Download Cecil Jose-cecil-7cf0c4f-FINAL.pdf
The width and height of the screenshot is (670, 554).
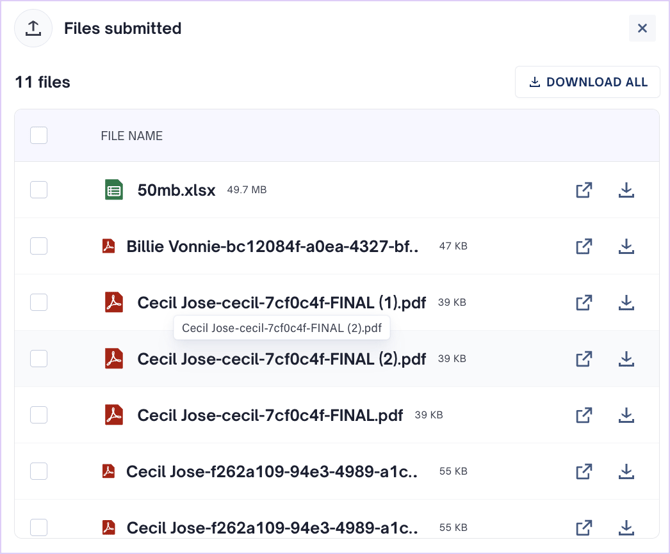point(626,414)
